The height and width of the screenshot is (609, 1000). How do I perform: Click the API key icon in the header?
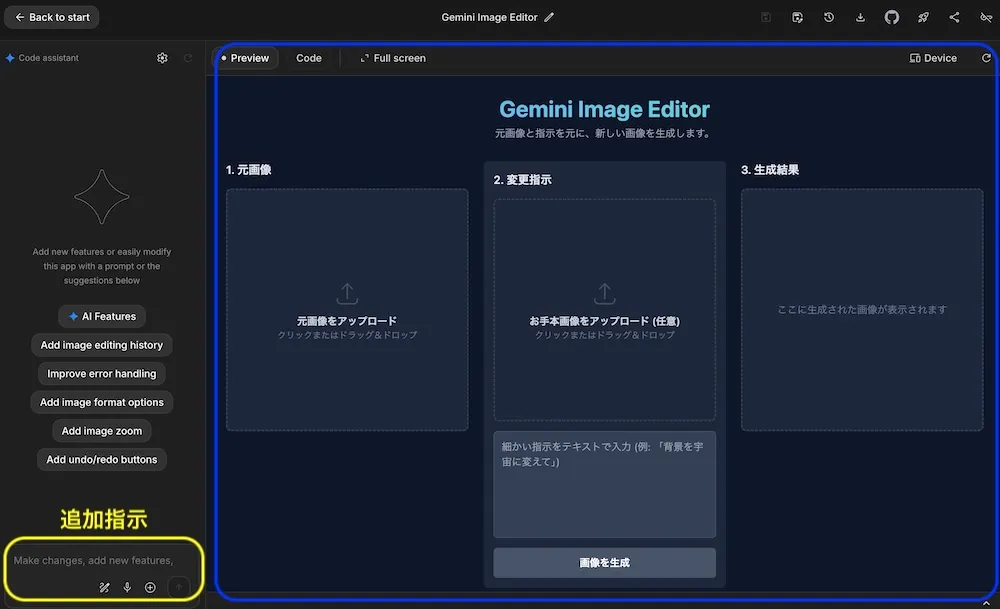point(986,17)
